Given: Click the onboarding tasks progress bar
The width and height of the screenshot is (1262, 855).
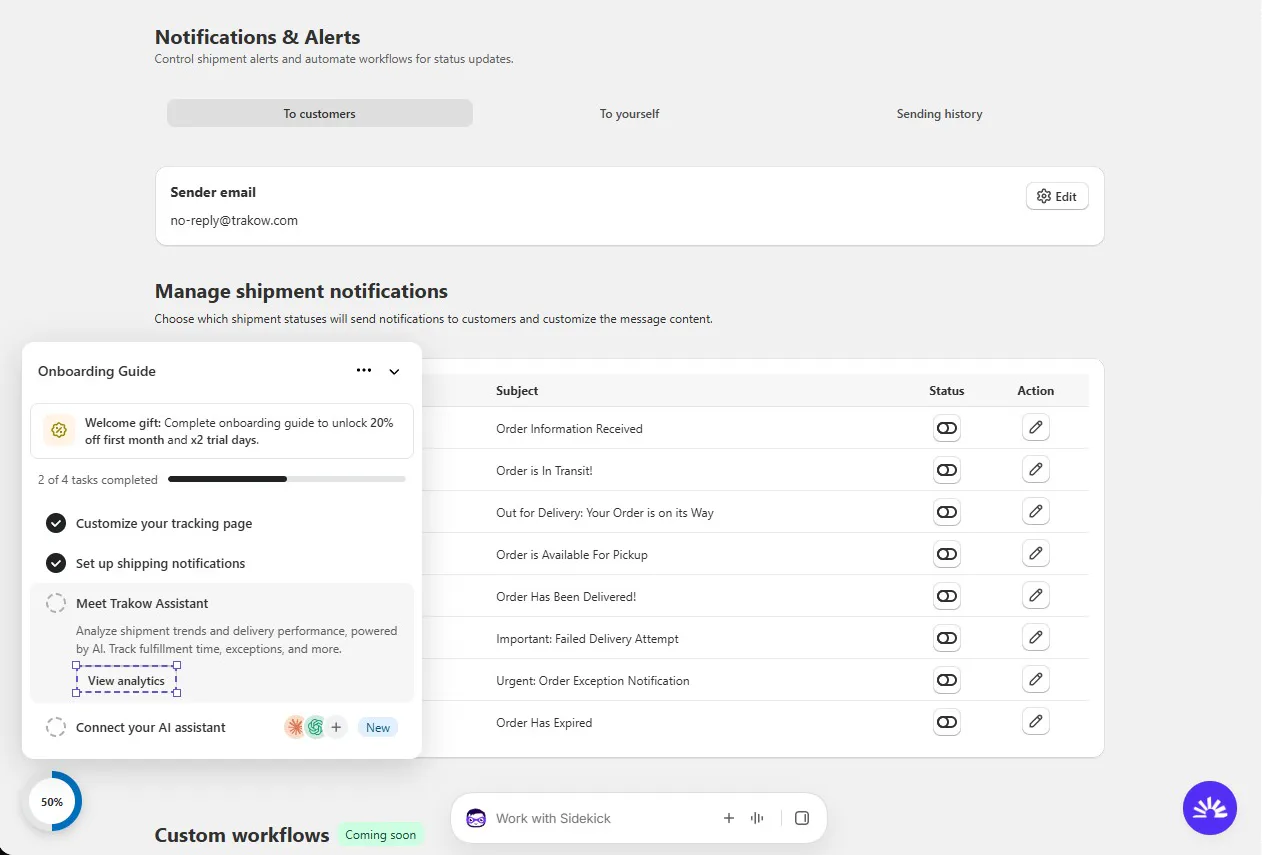Looking at the screenshot, I should [x=287, y=479].
